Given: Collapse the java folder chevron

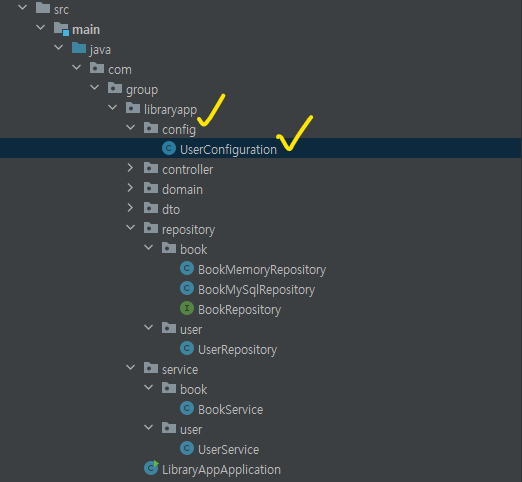Looking at the screenshot, I should pos(59,47).
